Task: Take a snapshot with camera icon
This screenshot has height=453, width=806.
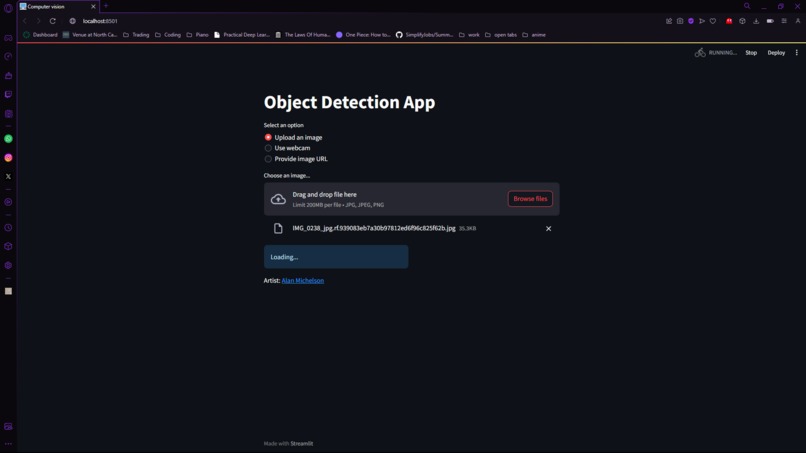Action: pos(680,21)
